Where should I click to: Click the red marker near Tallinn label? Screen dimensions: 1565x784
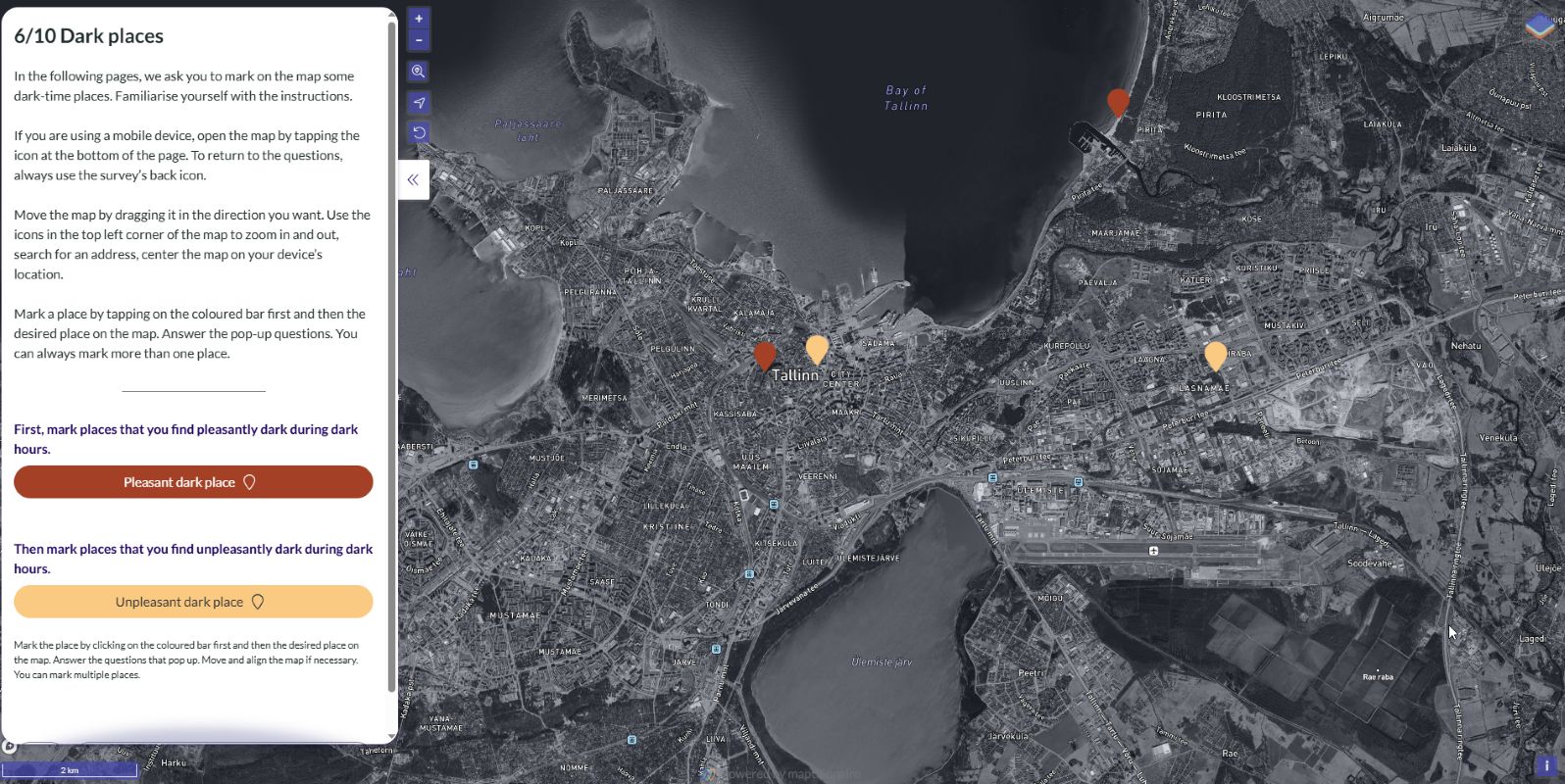765,355
